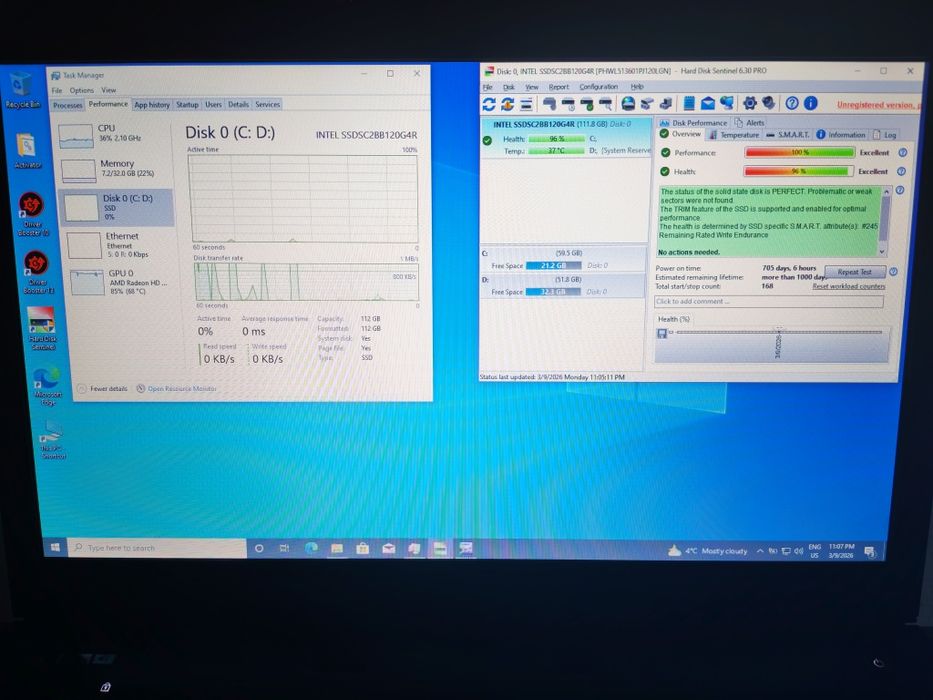Screen dimensions: 933x700
Task: Open Microsoft Store from the taskbar
Action: 362,549
